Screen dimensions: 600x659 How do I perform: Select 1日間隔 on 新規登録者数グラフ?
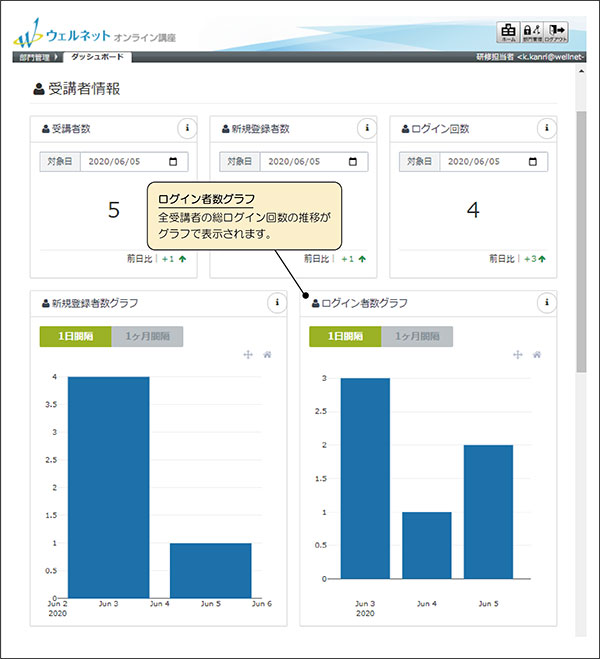(76, 336)
